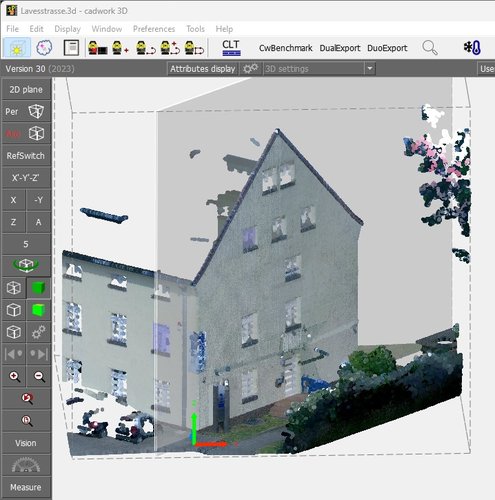
Task: Zoom out with the minus magnifier
Action: [x=39, y=376]
